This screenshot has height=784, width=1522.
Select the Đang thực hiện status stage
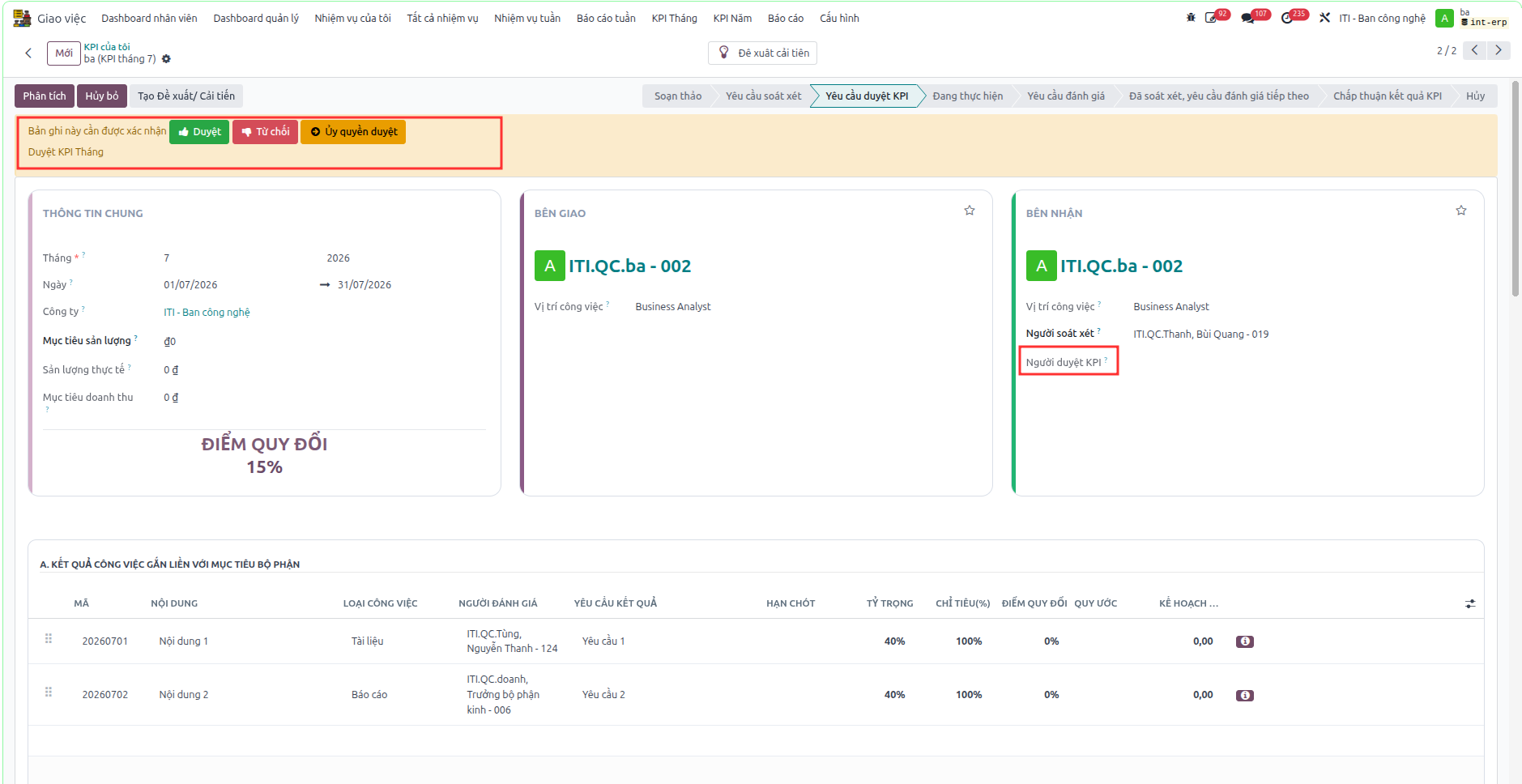tap(967, 96)
